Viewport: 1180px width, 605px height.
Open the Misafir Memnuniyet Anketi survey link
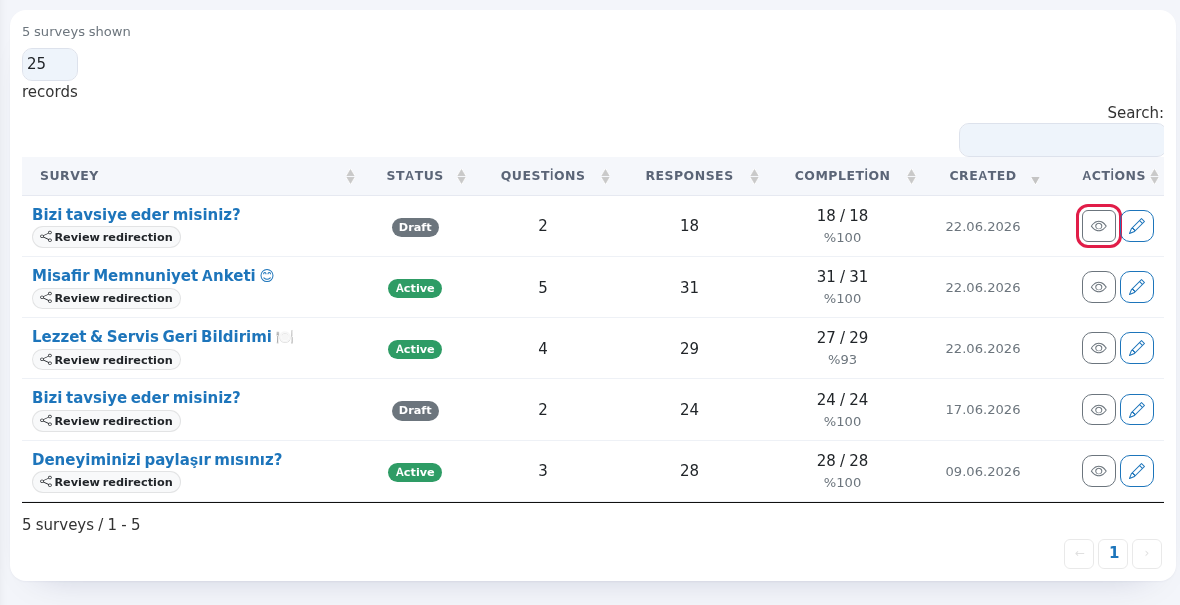pos(153,275)
